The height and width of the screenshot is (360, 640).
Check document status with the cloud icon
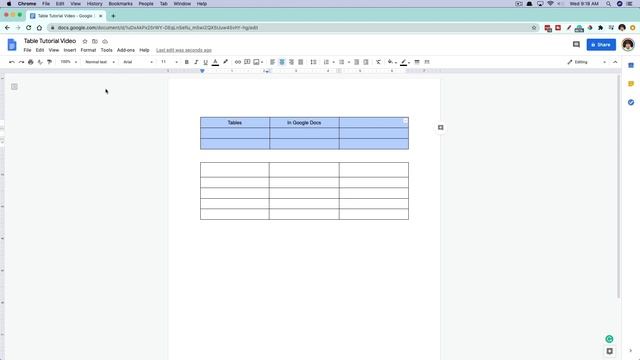tap(105, 41)
